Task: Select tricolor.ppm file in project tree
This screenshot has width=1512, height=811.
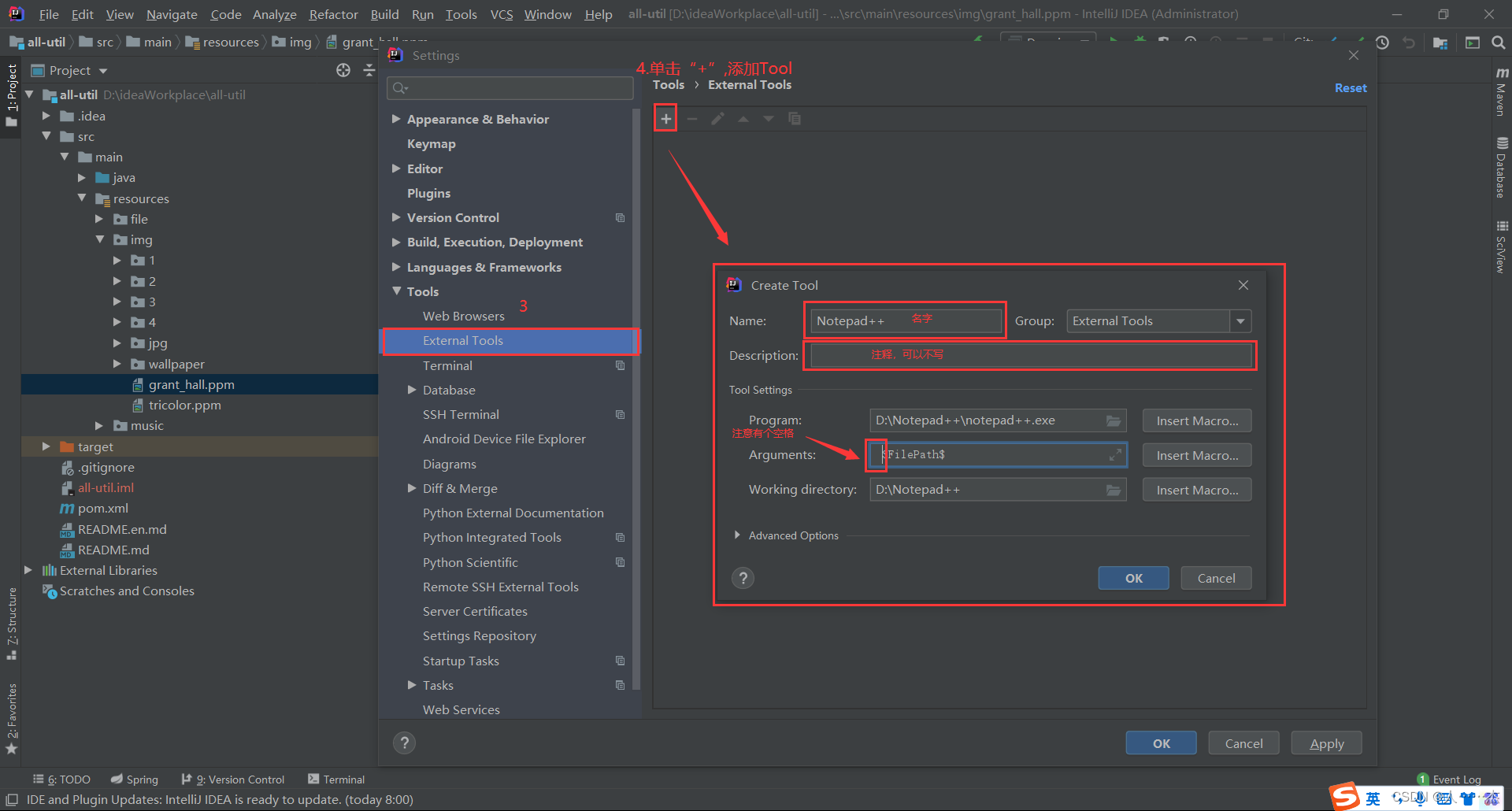Action: click(184, 405)
